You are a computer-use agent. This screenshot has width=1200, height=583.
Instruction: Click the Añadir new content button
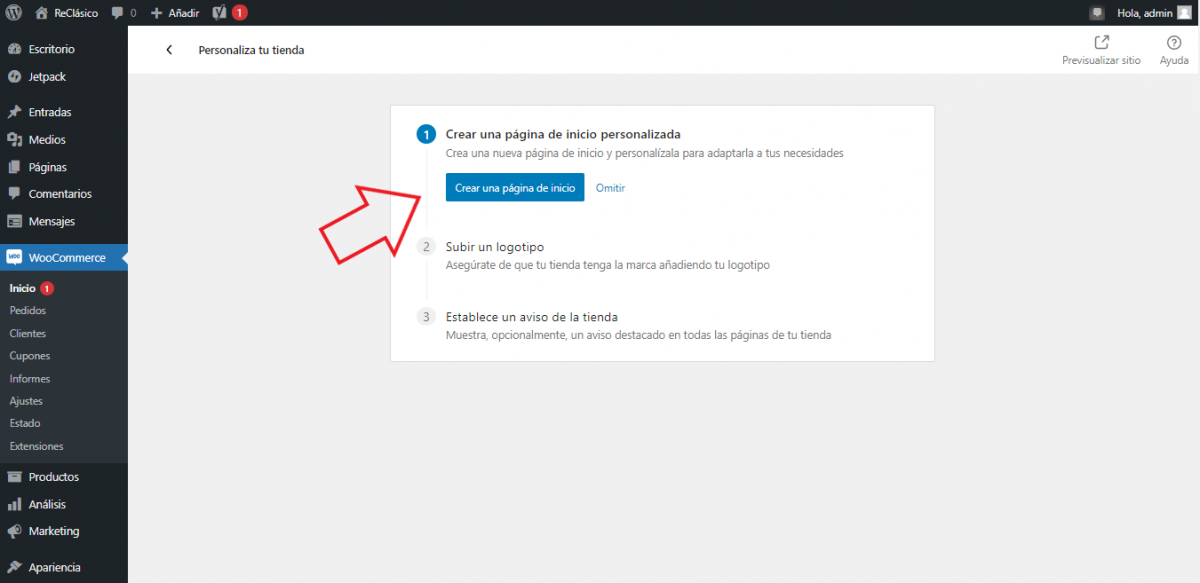click(175, 13)
